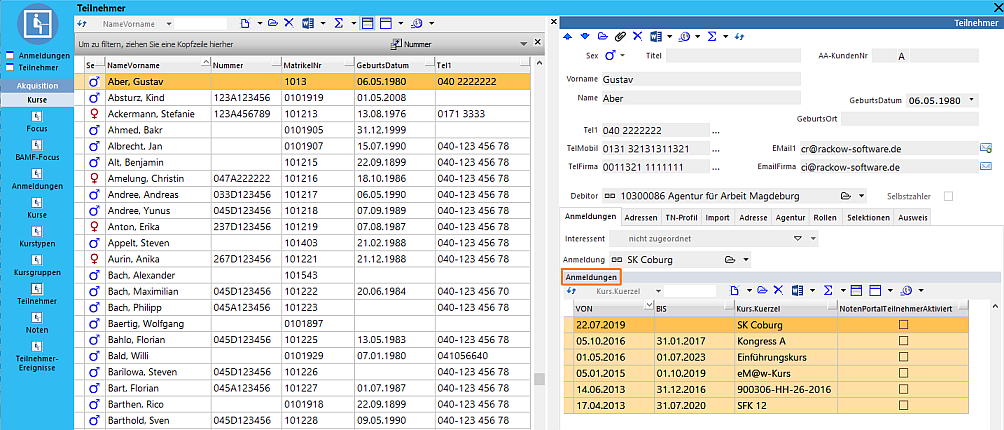Screen dimensions: 1004x430
Task: Toggle NotenPortal checkbox for SK Coburg row
Action: click(903, 324)
